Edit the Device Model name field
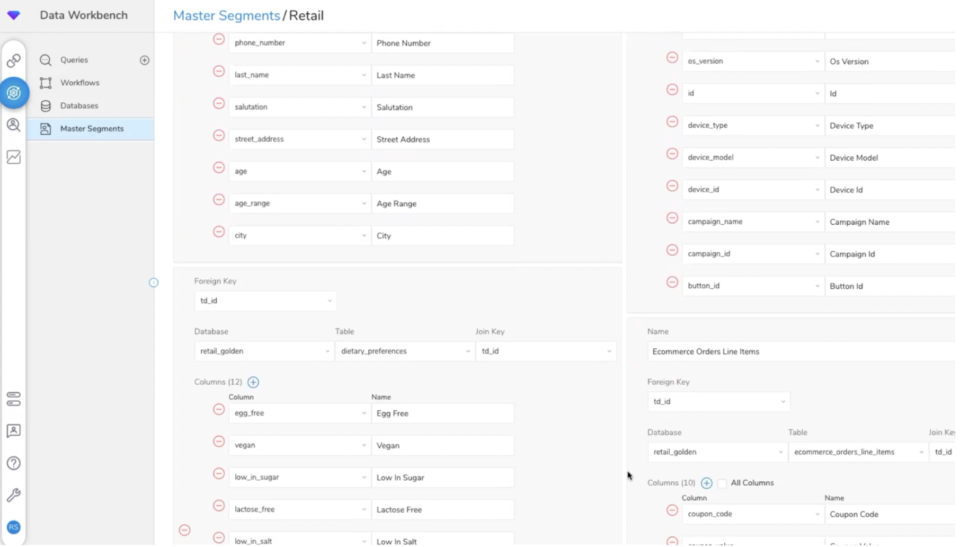 click(892, 157)
